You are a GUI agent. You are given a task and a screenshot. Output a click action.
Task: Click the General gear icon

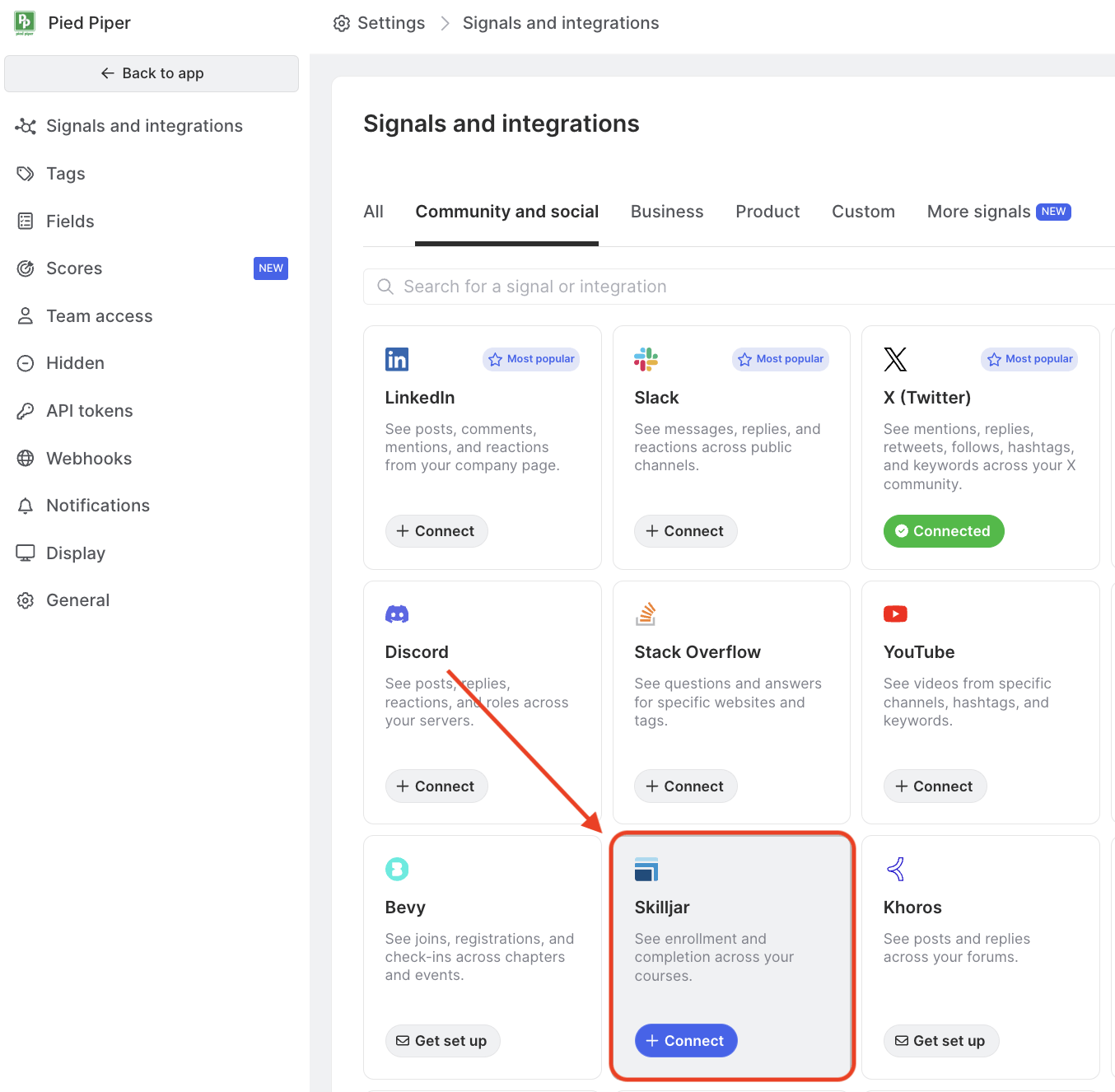click(26, 600)
